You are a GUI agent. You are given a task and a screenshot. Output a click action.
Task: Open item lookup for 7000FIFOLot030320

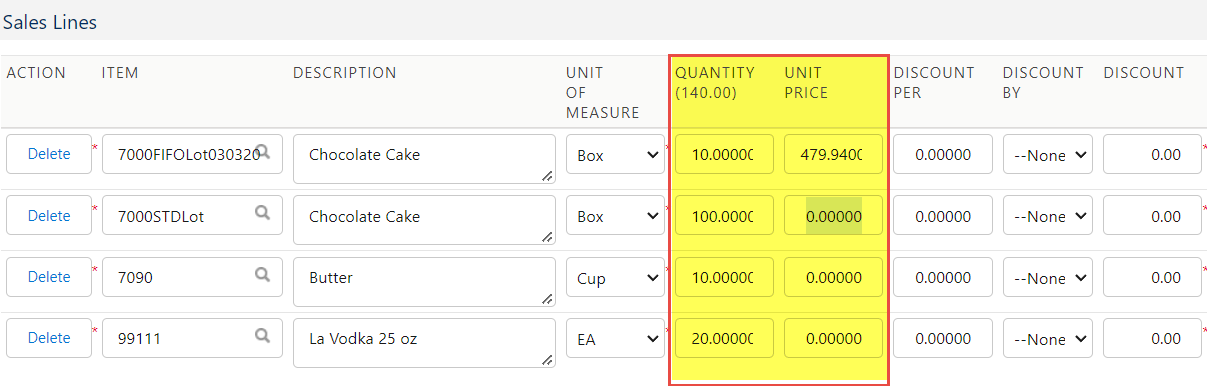[x=263, y=152]
